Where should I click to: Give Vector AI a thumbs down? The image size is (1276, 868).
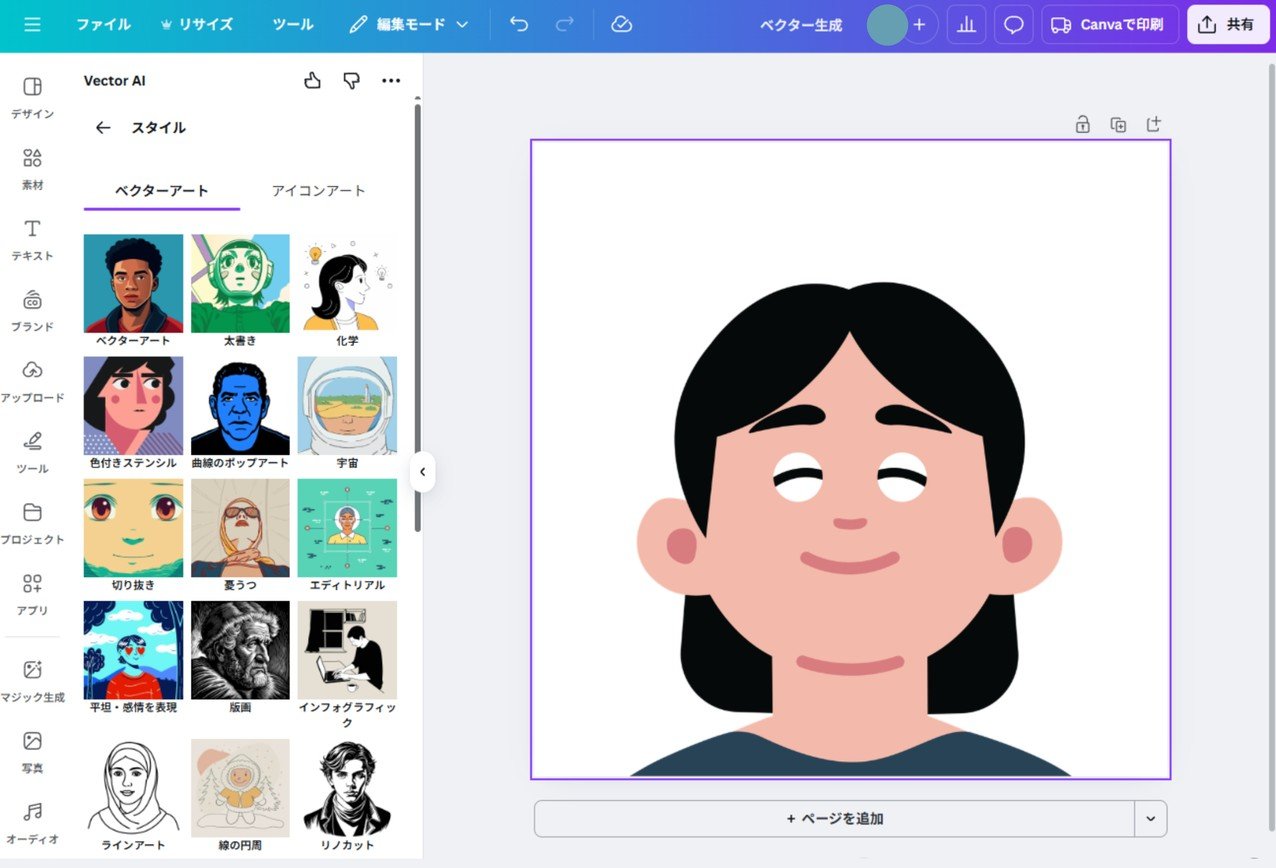351,80
